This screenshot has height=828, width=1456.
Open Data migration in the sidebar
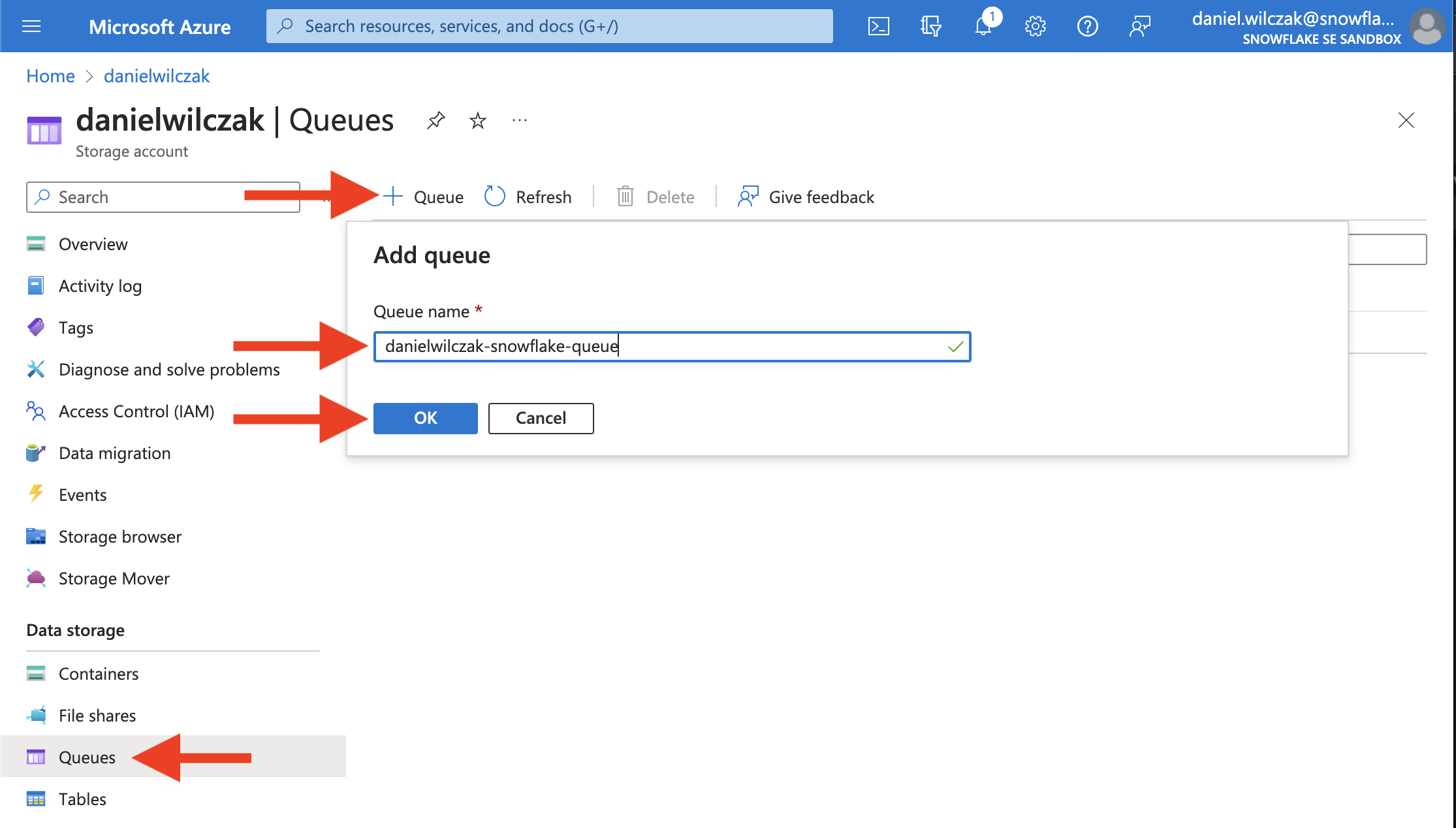click(114, 453)
